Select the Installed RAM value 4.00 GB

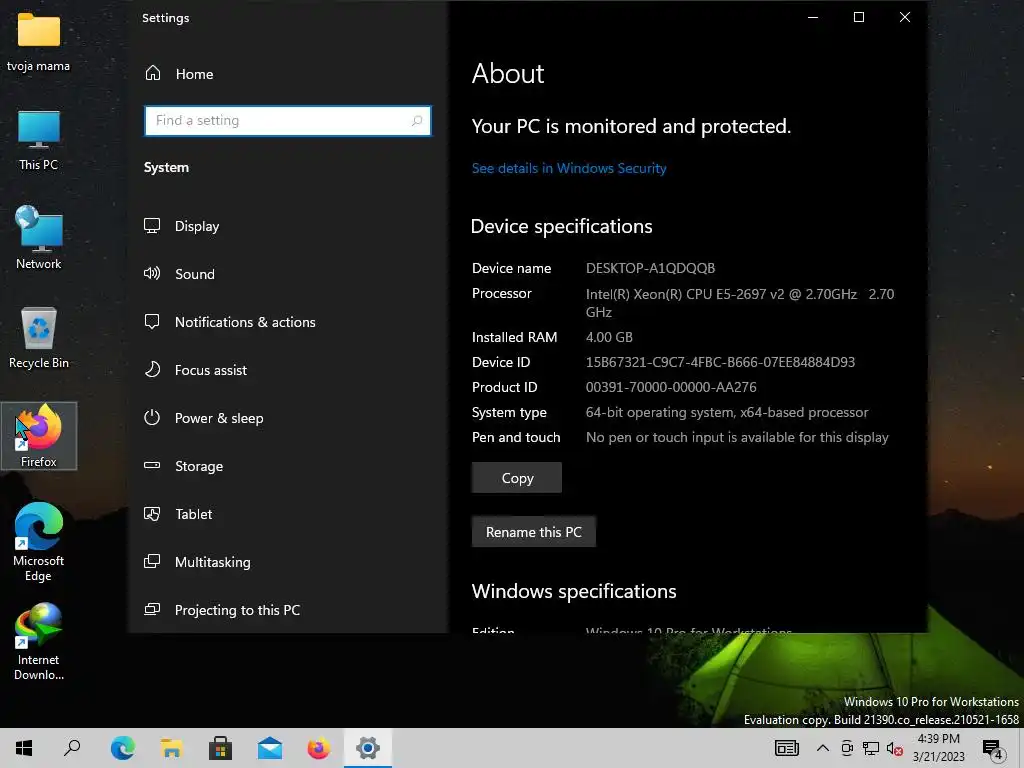coord(609,338)
